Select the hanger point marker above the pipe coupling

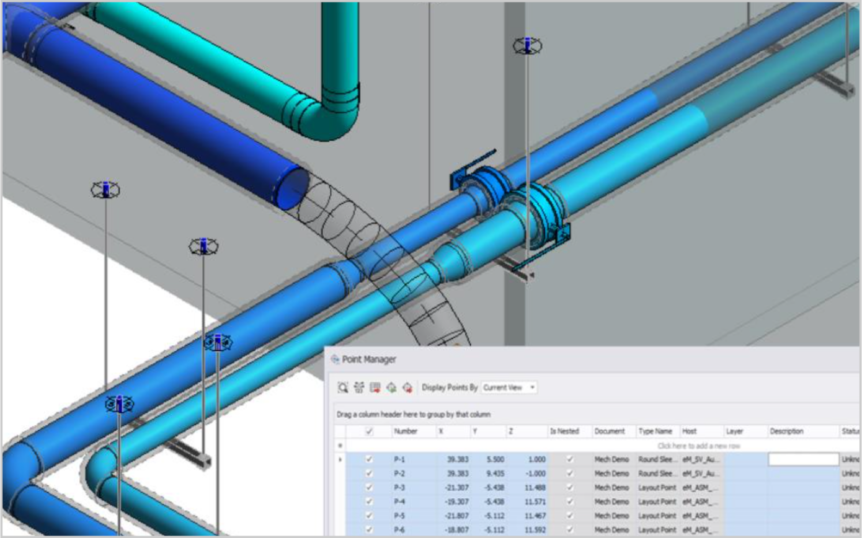pyautogui.click(x=527, y=46)
